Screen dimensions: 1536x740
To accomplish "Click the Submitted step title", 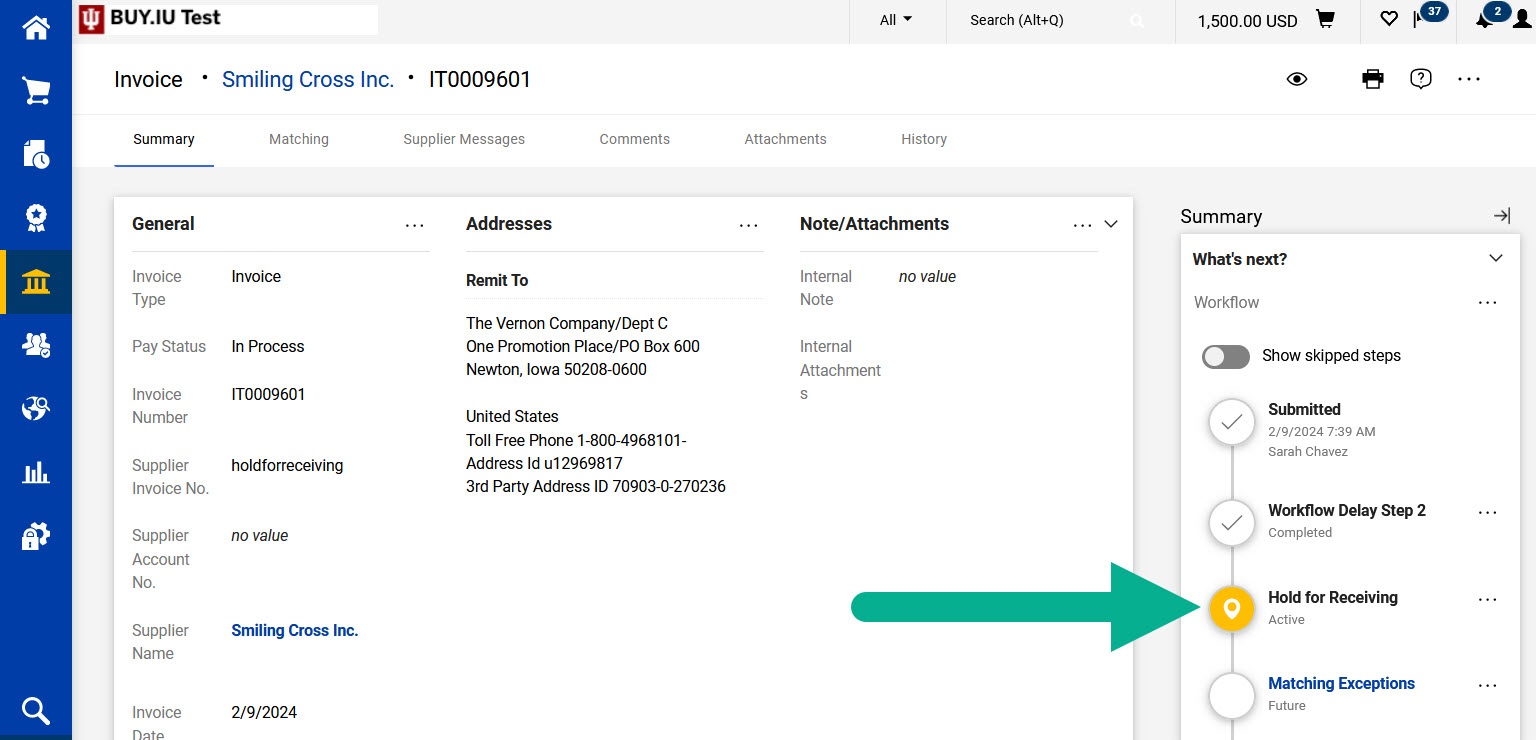I will (x=1304, y=409).
